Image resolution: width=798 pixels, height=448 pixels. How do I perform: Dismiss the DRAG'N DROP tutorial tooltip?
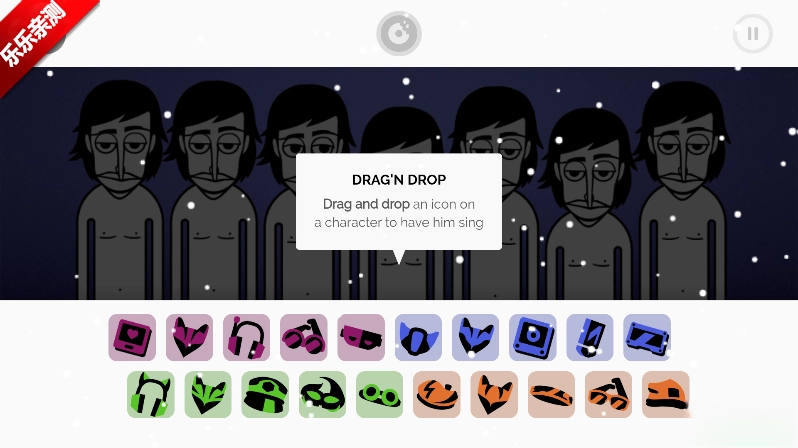tap(399, 202)
